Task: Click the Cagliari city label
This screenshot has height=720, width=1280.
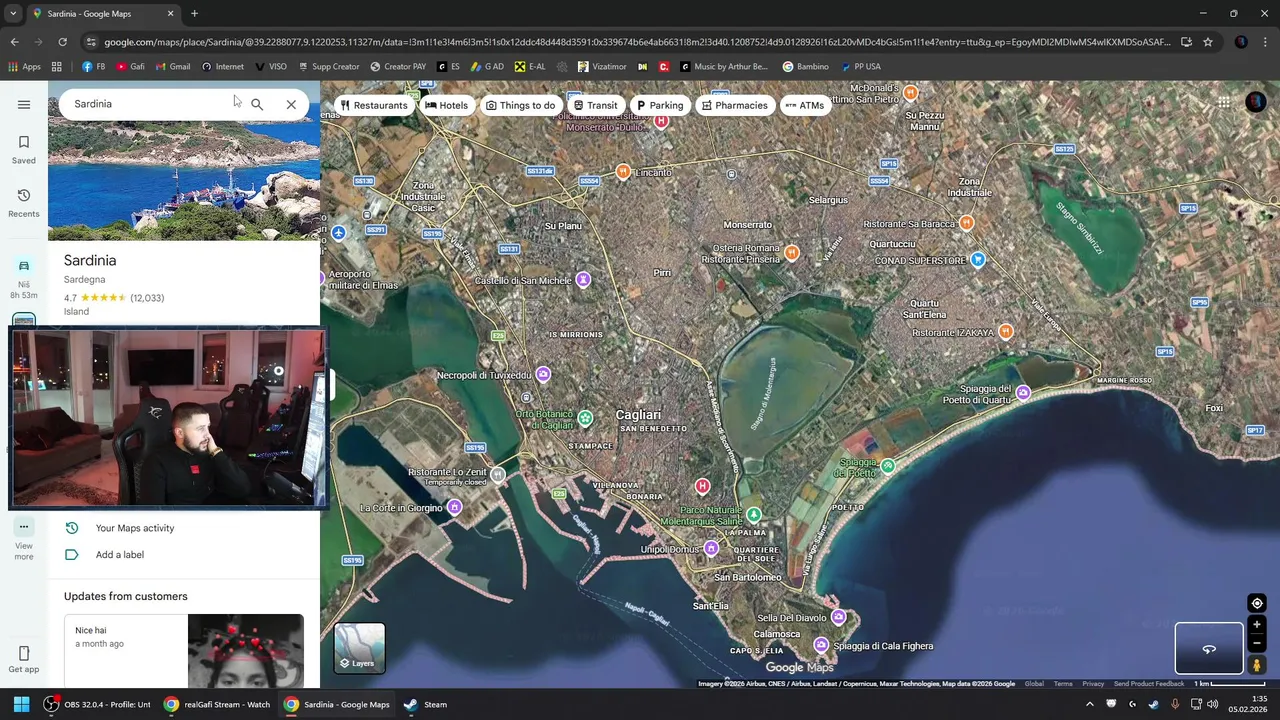Action: click(x=638, y=415)
